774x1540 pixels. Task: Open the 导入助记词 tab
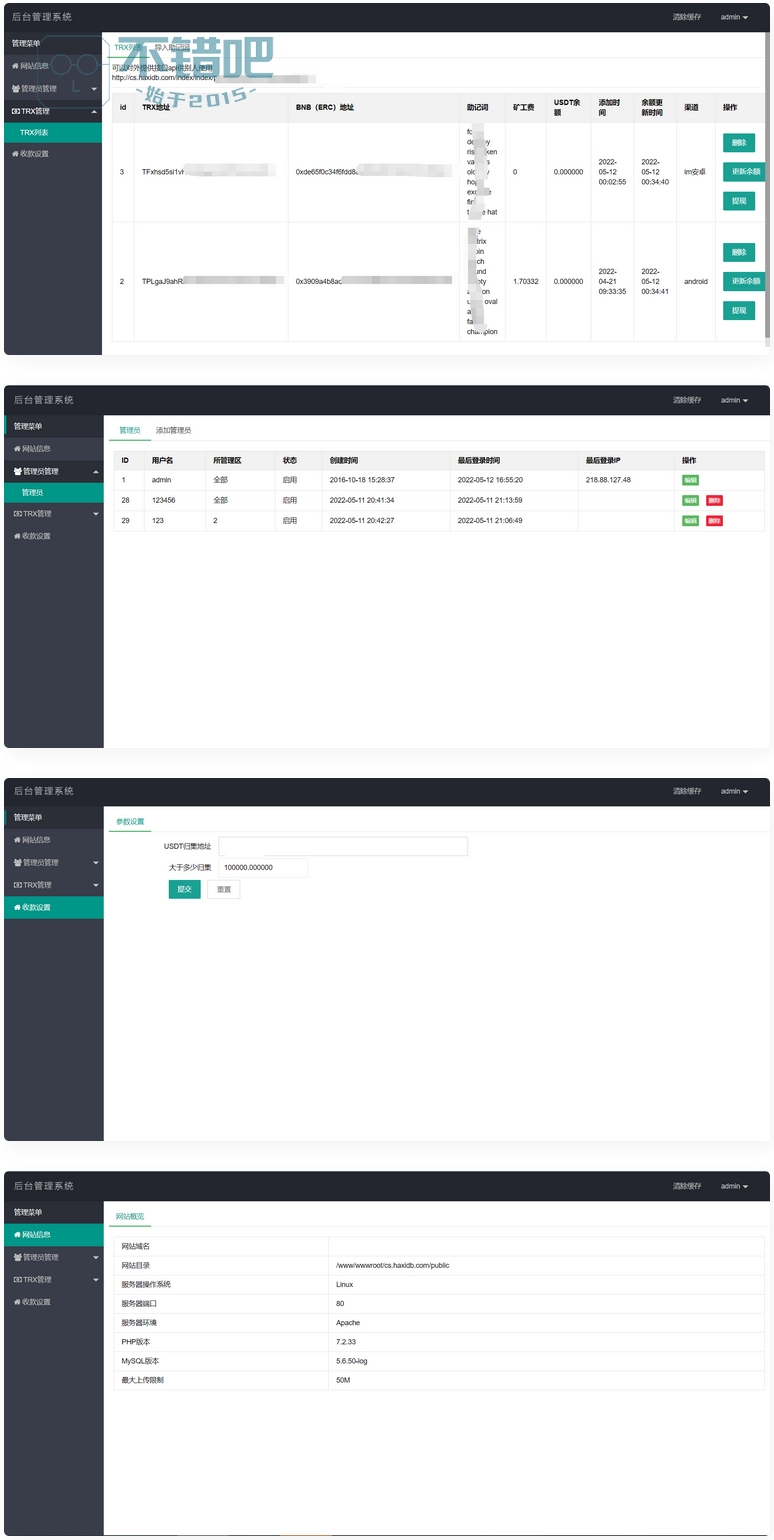[x=172, y=47]
